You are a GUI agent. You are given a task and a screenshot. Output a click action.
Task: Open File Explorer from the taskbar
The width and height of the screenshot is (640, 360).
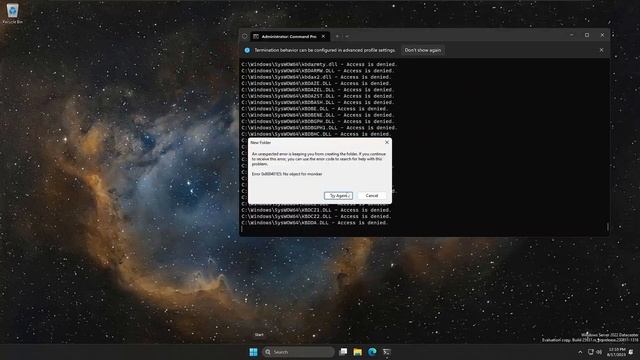pyautogui.click(x=358, y=352)
